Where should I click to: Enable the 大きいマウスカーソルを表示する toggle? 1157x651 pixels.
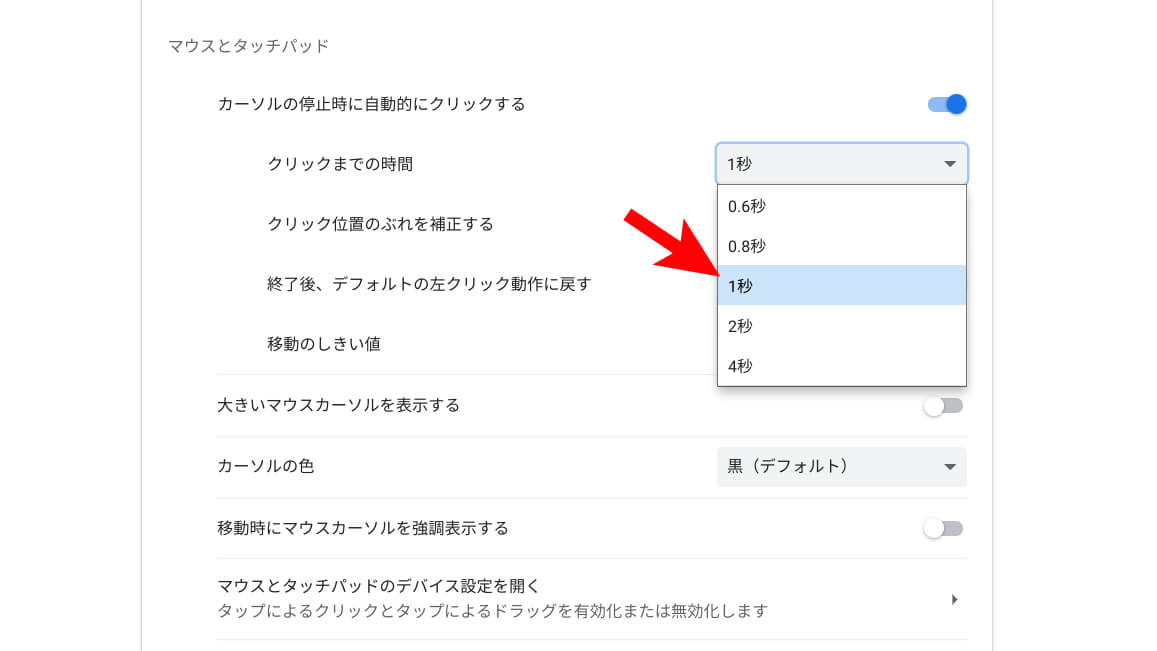(x=943, y=406)
